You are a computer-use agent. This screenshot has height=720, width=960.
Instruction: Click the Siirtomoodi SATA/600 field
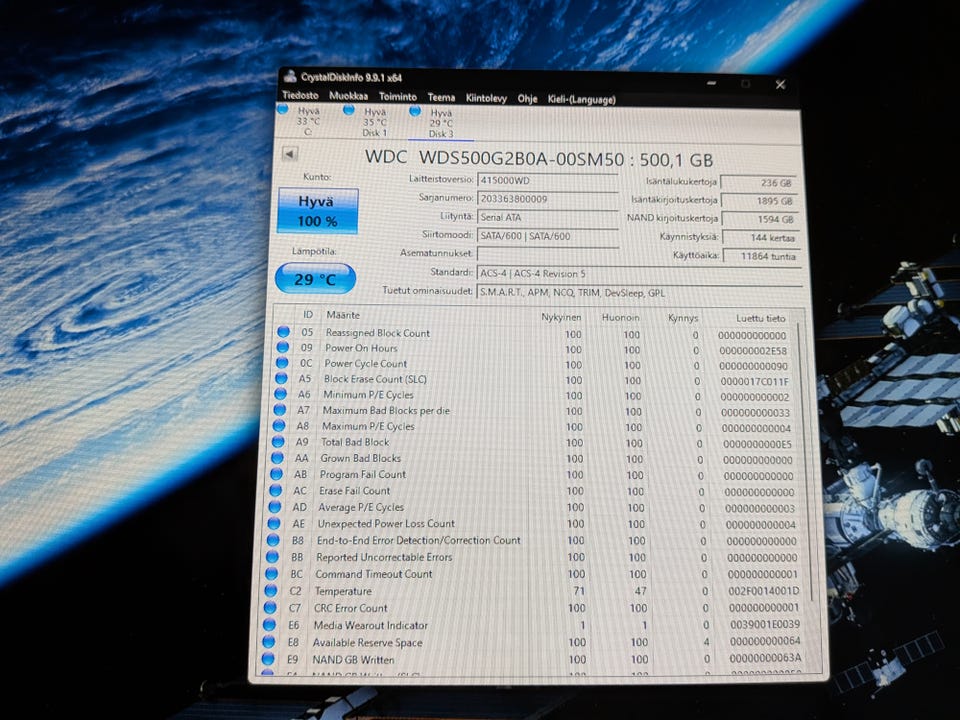547,236
